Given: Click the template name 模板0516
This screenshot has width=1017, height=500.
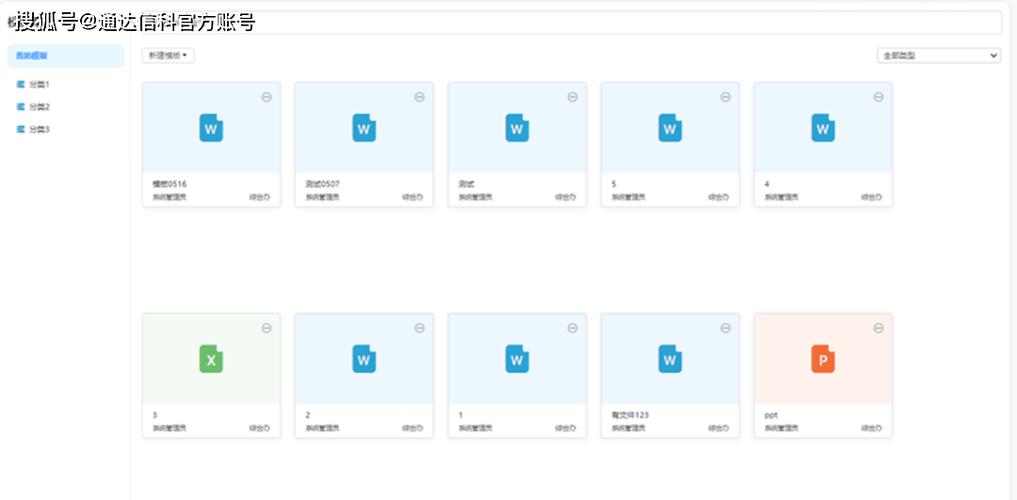Looking at the screenshot, I should point(170,184).
